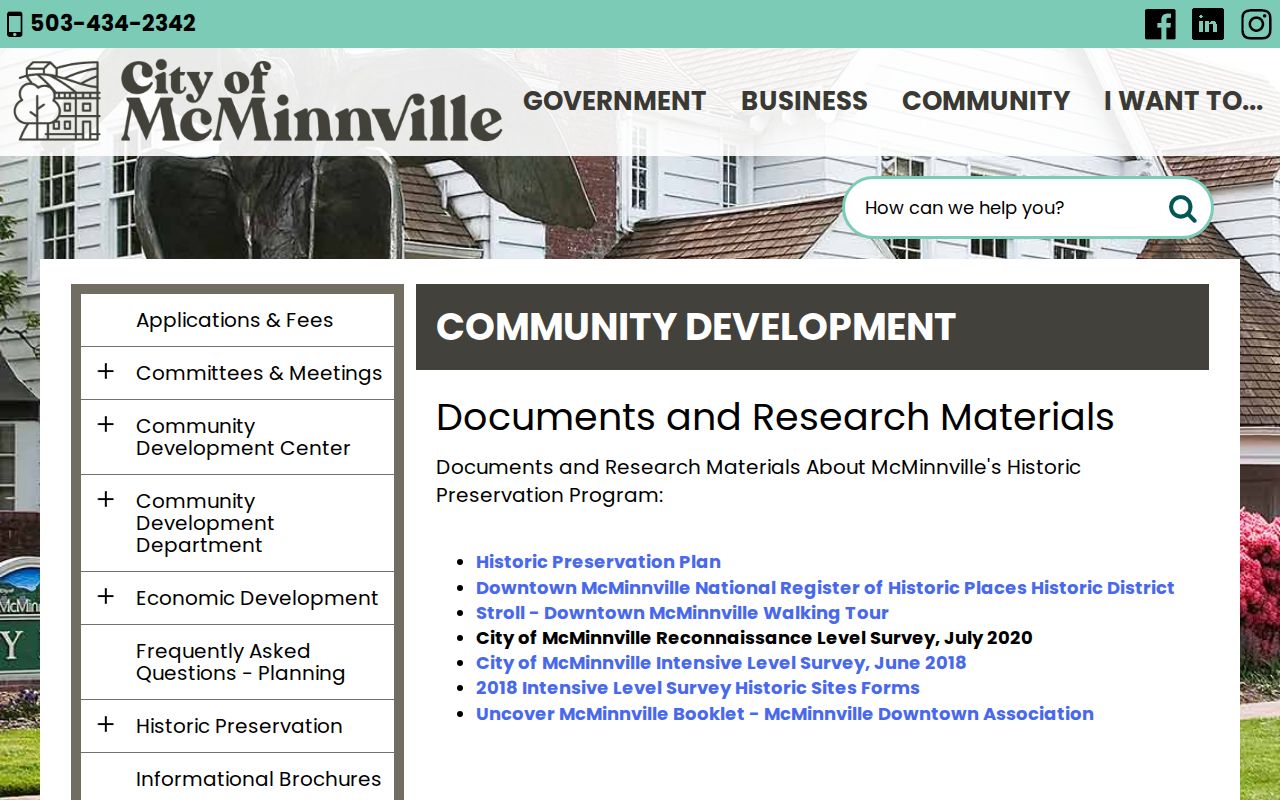Viewport: 1280px width, 800px height.
Task: Open City of McMinnville Intensive Level Survey link
Action: 721,663
